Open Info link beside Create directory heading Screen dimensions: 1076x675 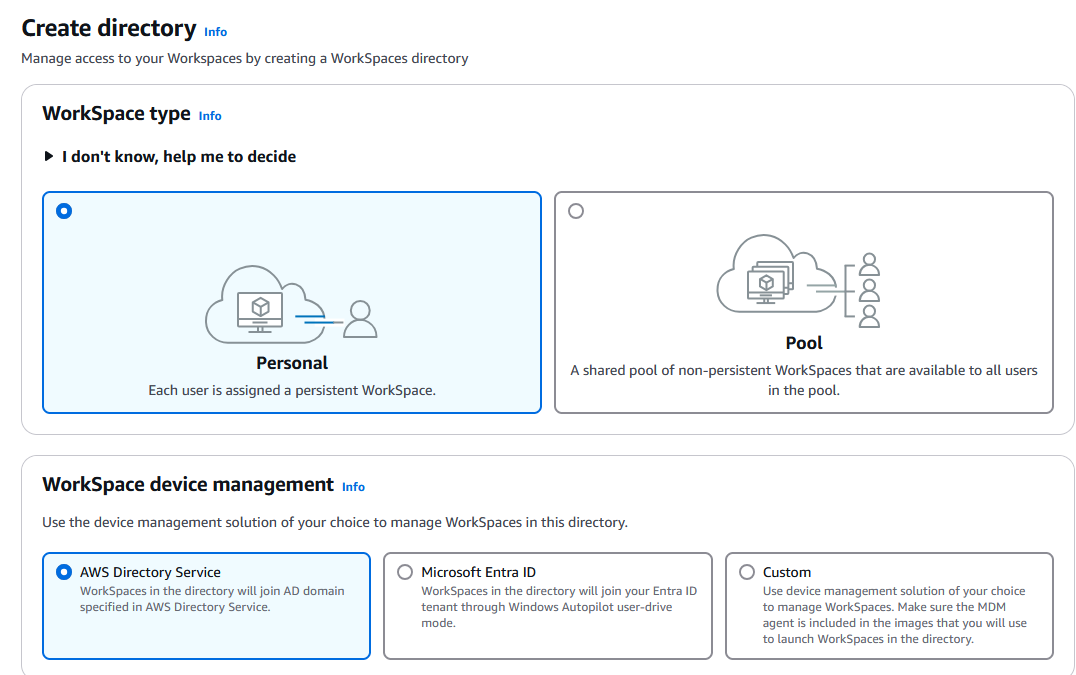(215, 31)
